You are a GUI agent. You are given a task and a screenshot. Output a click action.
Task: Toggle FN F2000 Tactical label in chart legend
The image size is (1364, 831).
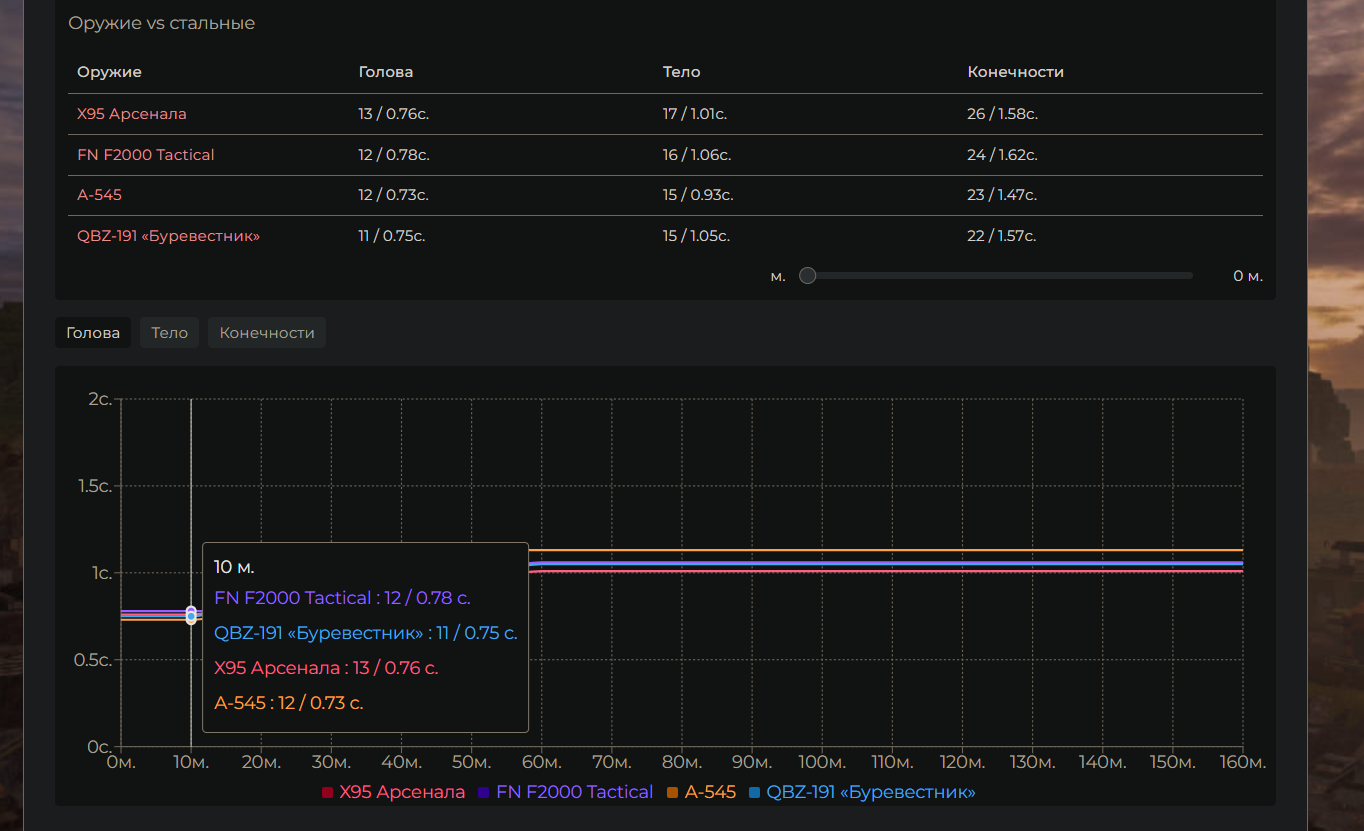pyautogui.click(x=574, y=792)
